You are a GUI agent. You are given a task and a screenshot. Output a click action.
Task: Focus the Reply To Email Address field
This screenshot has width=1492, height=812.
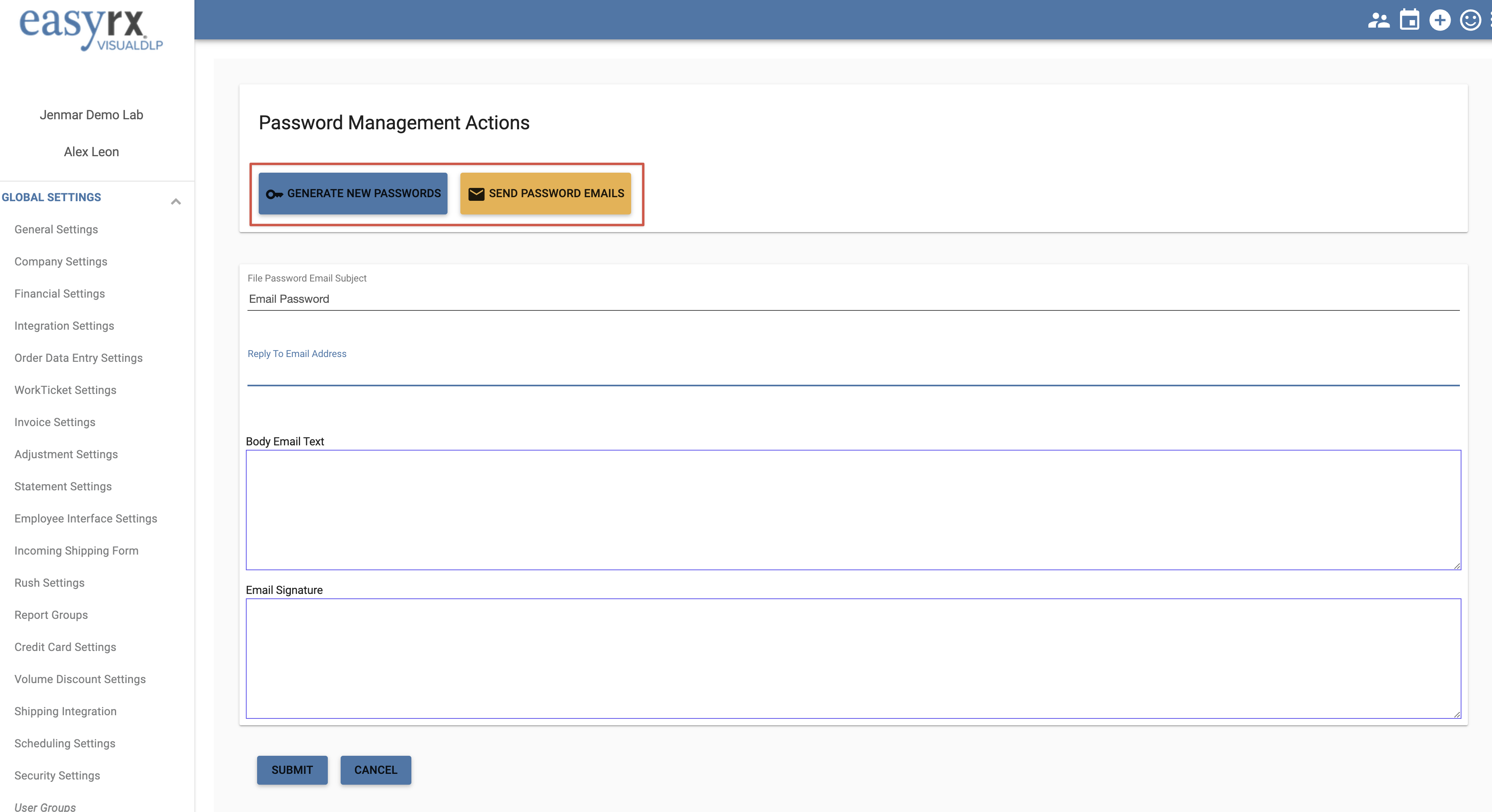pos(853,373)
